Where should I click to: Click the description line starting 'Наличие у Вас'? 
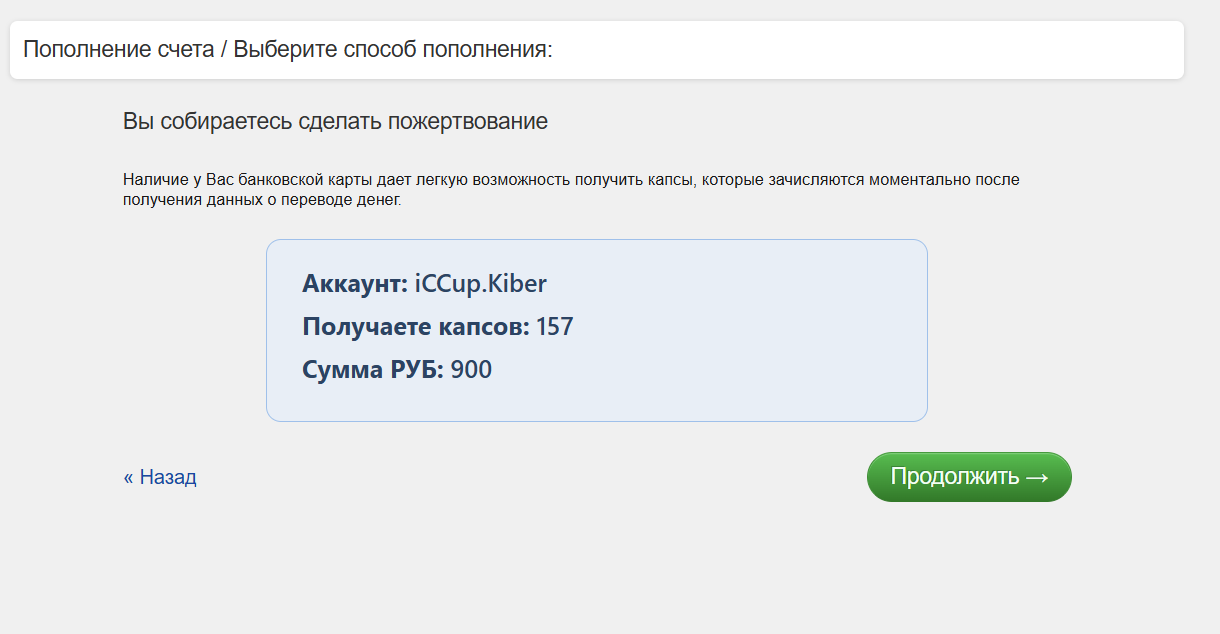click(570, 180)
